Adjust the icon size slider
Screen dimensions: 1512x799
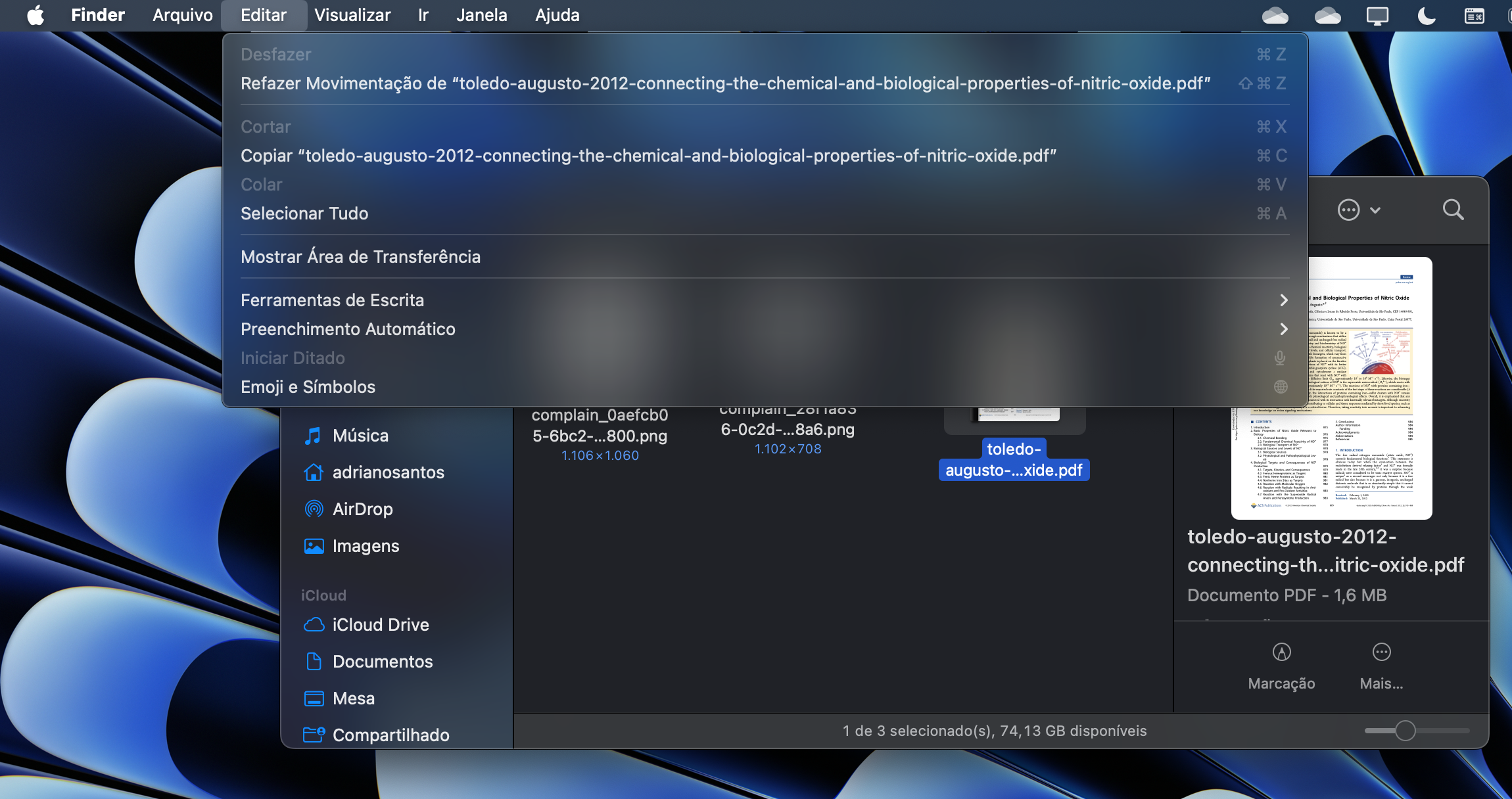(1405, 731)
